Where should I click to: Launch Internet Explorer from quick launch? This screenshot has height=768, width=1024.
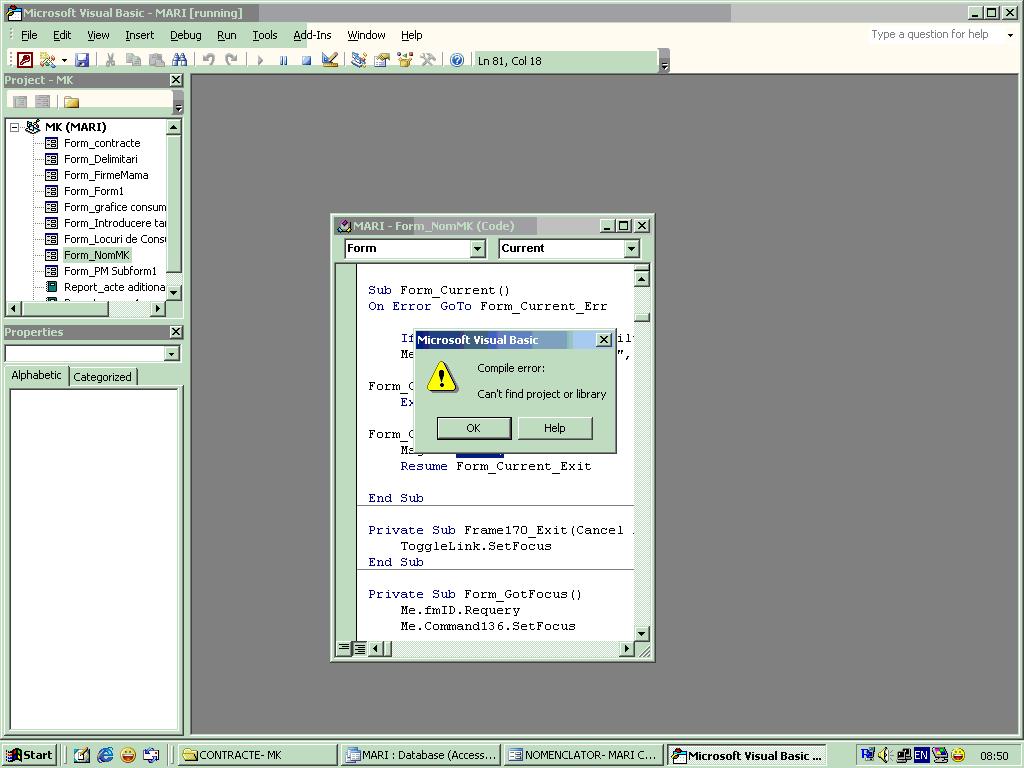pos(105,755)
